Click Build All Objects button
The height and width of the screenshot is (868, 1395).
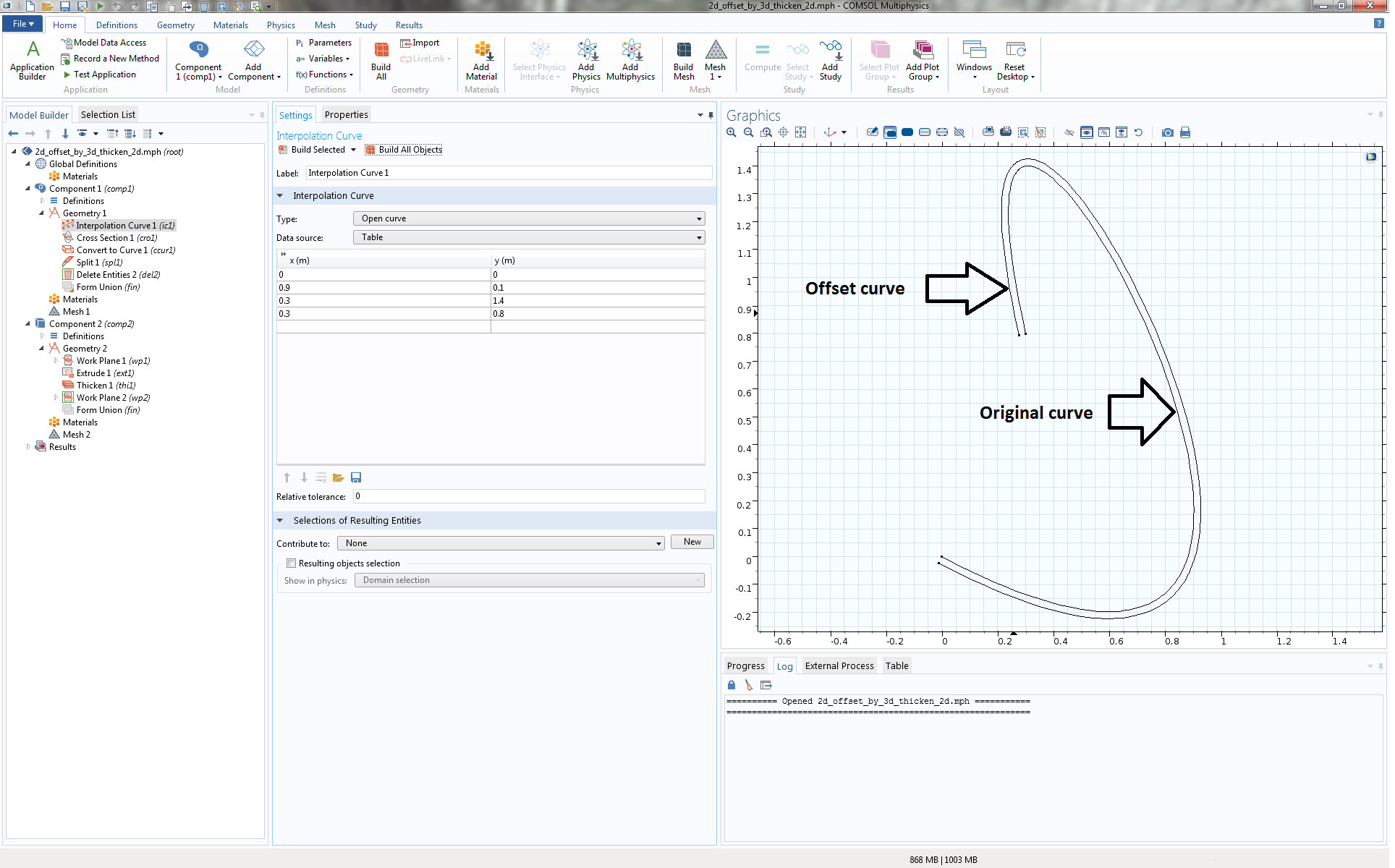(404, 150)
